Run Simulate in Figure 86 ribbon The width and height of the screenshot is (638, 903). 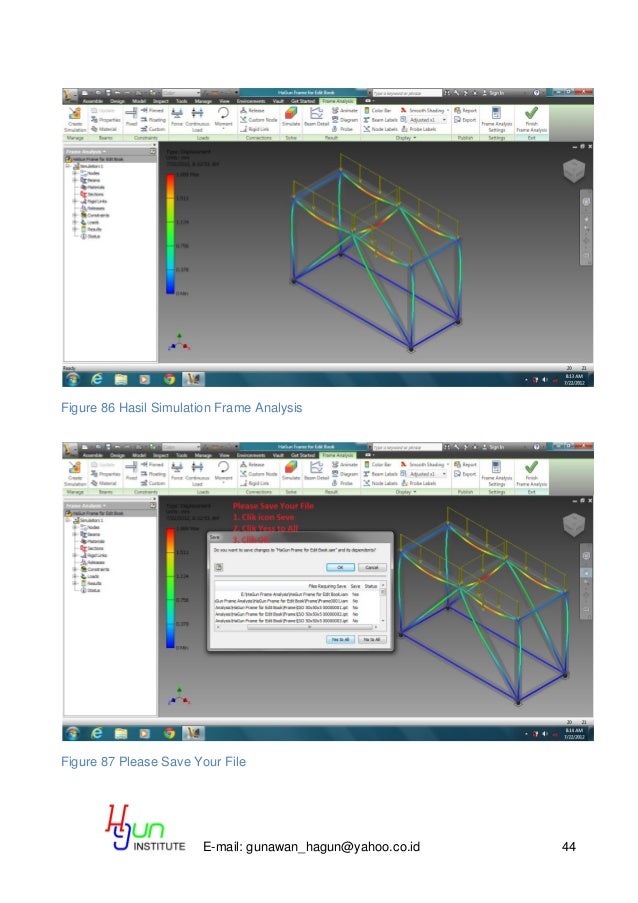tap(291, 116)
